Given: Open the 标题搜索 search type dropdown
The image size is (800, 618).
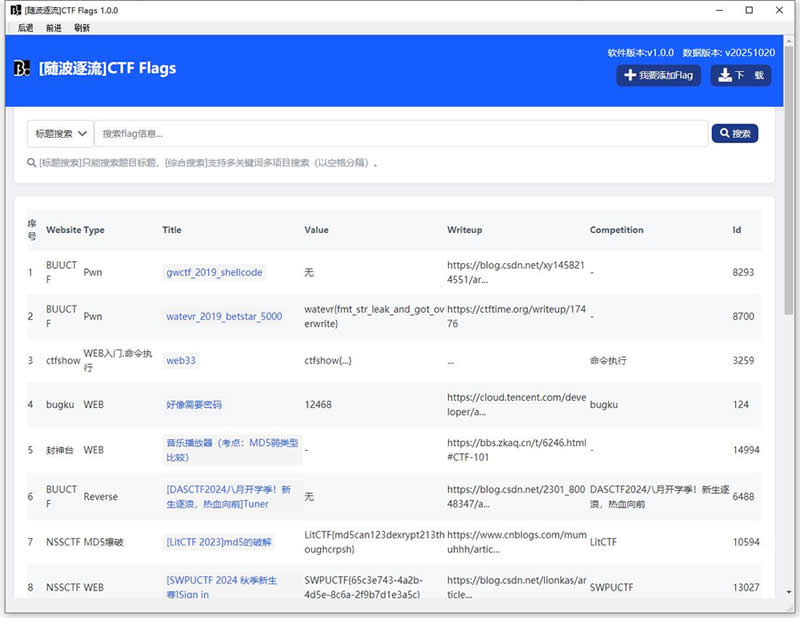Looking at the screenshot, I should coord(60,134).
